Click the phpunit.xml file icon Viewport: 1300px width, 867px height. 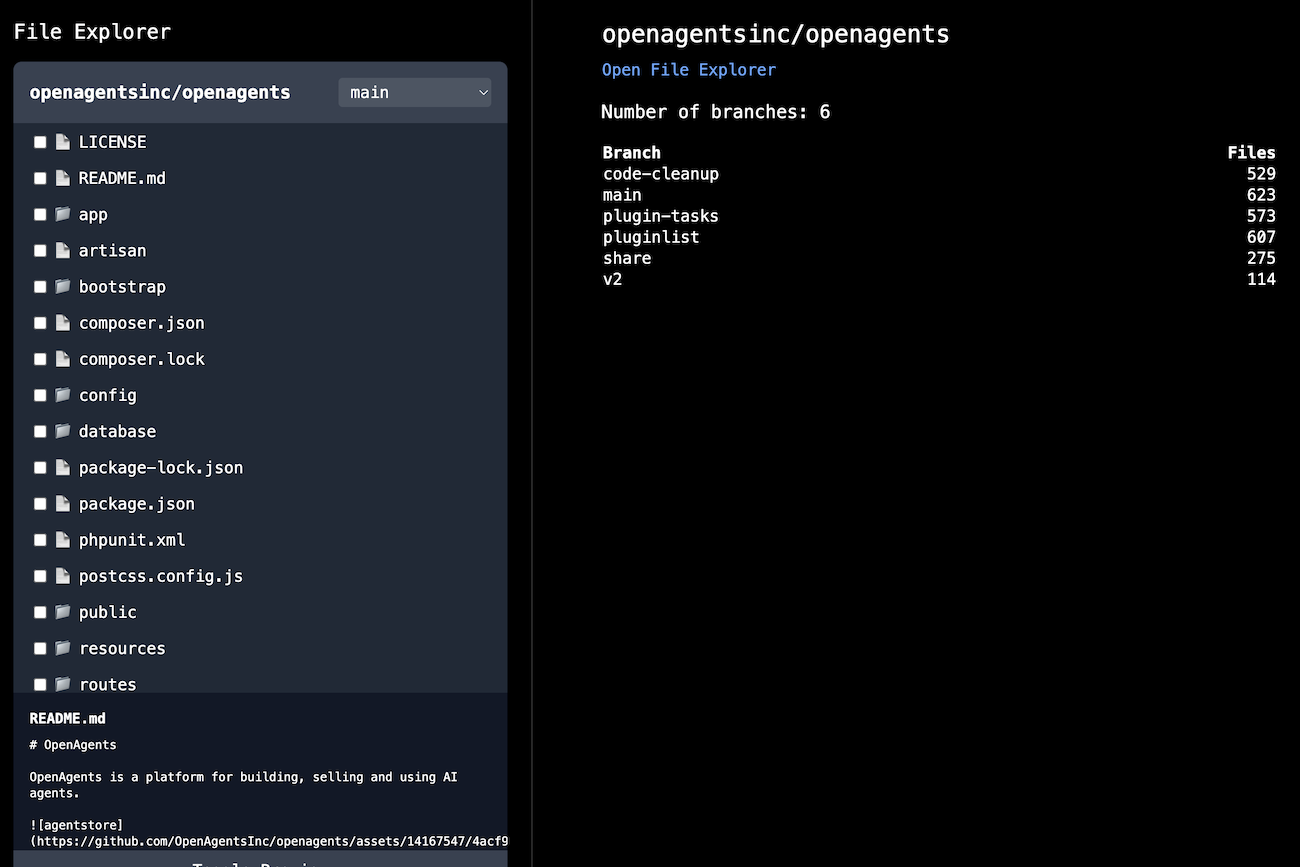click(63, 540)
